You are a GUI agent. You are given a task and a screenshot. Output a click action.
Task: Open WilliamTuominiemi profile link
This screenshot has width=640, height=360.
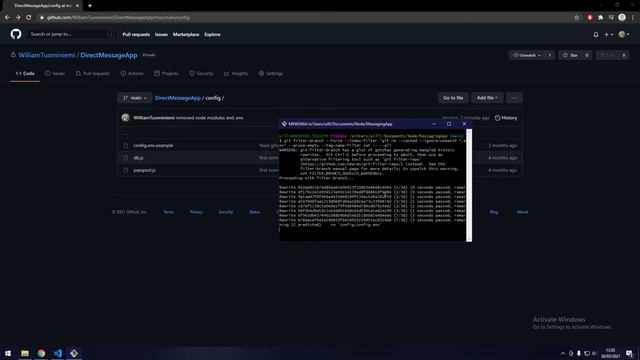[47, 55]
